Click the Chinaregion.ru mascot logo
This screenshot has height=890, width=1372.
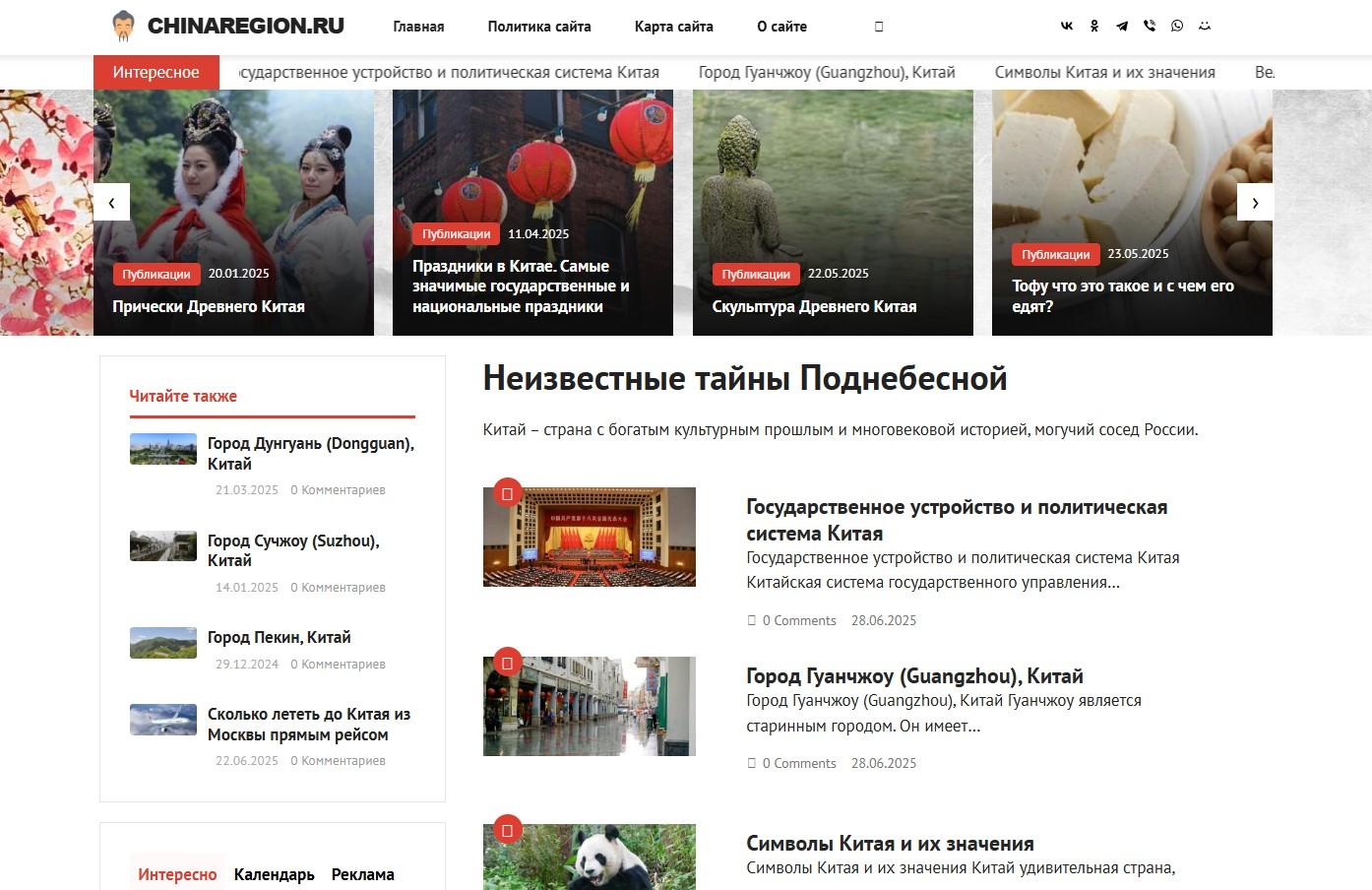tap(123, 27)
